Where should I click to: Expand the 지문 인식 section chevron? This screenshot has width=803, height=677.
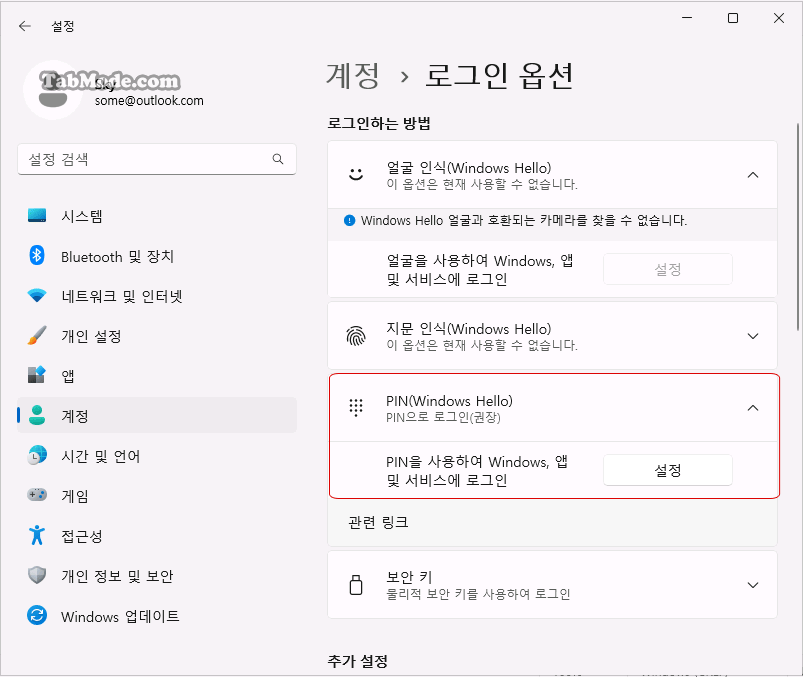pyautogui.click(x=753, y=336)
